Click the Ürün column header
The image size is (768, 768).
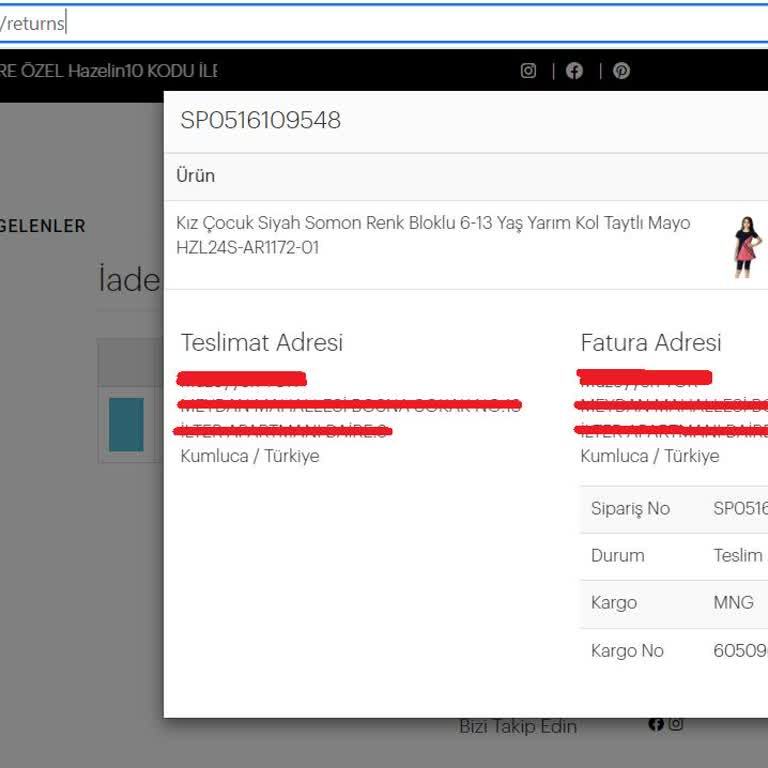pos(196,176)
